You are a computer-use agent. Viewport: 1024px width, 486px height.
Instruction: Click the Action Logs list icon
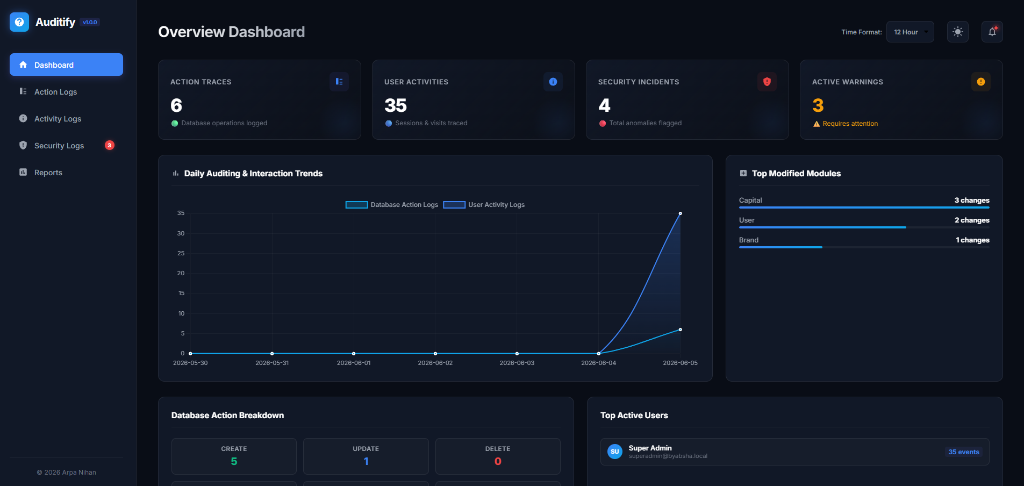tap(24, 91)
